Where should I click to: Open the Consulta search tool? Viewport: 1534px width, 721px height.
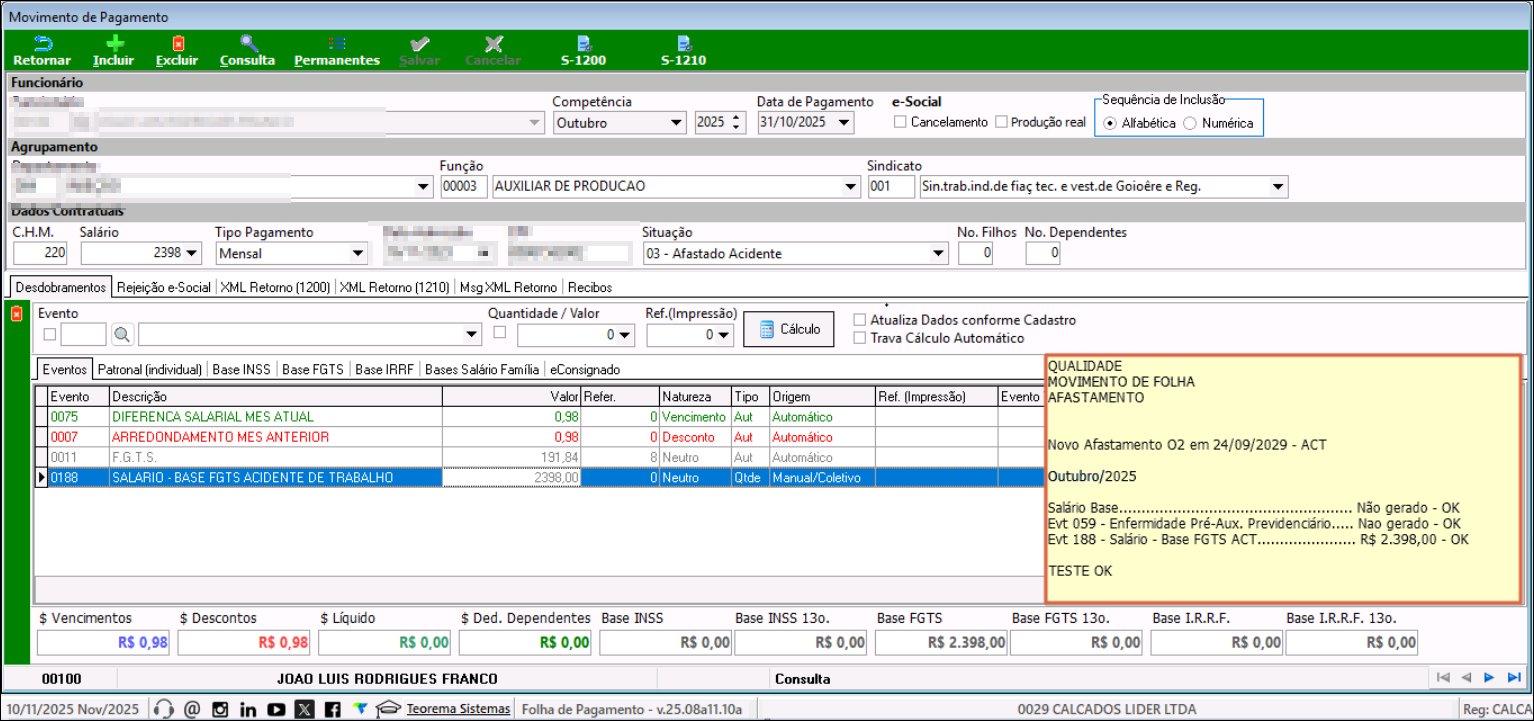click(x=248, y=44)
